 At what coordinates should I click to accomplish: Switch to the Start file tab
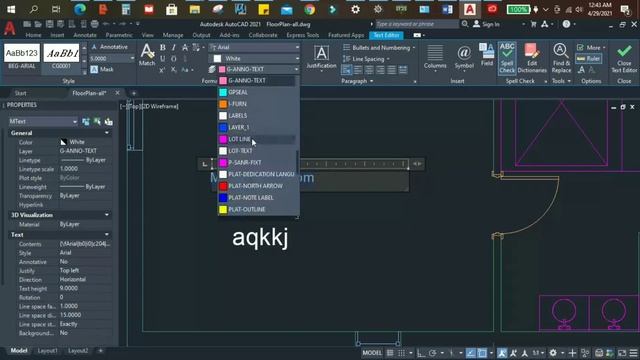tap(20, 93)
